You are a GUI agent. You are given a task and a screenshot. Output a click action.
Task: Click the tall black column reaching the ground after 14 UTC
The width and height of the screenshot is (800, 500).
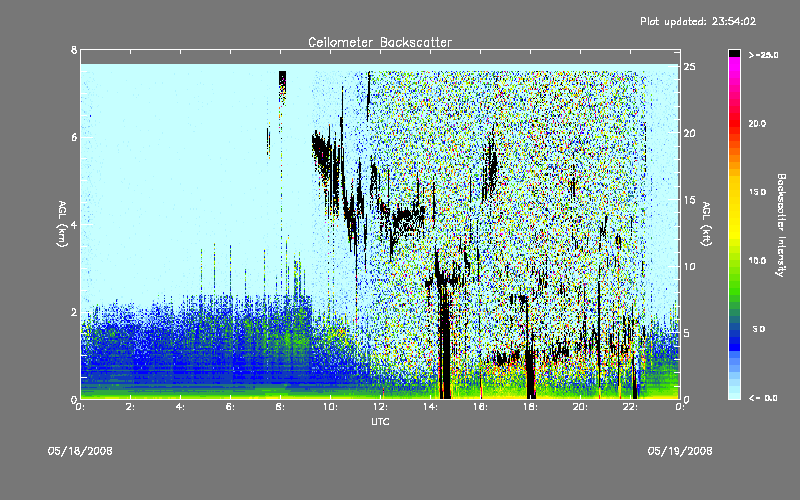click(445, 342)
